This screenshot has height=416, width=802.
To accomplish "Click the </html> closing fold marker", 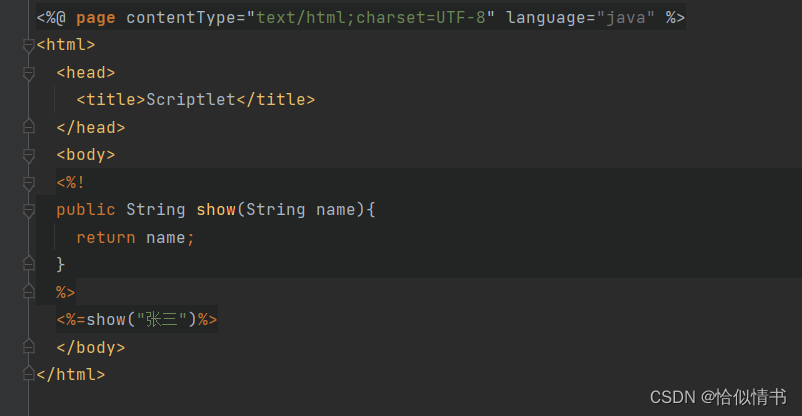I will (29, 374).
